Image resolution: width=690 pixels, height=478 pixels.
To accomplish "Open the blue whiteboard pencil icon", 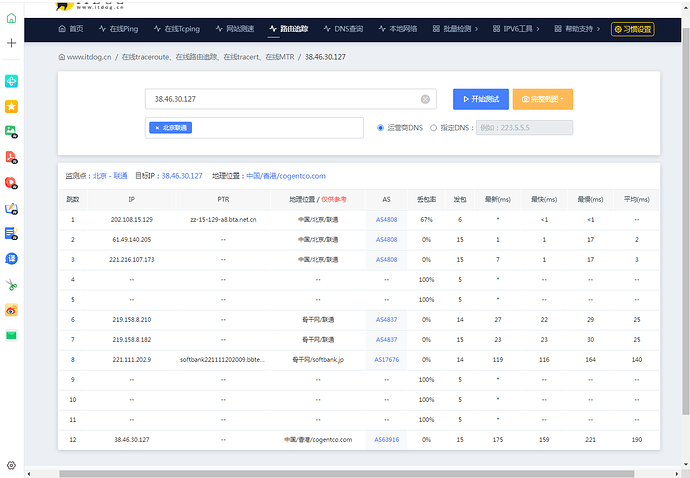I will pyautogui.click(x=11, y=208).
